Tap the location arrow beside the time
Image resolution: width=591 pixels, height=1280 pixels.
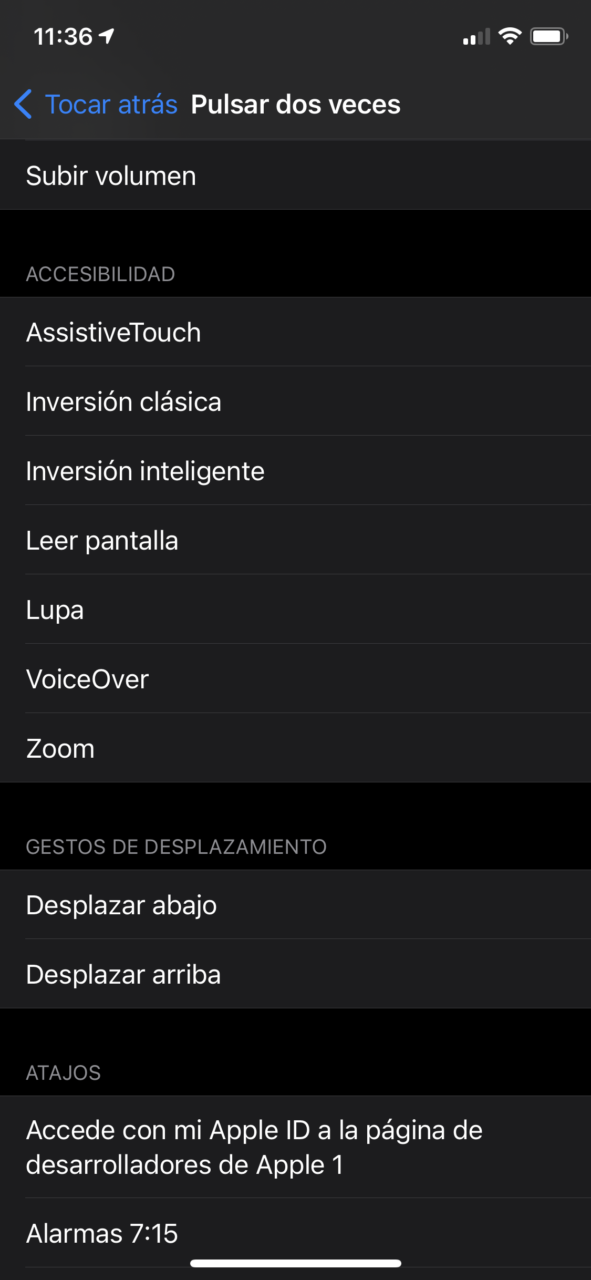click(x=107, y=36)
